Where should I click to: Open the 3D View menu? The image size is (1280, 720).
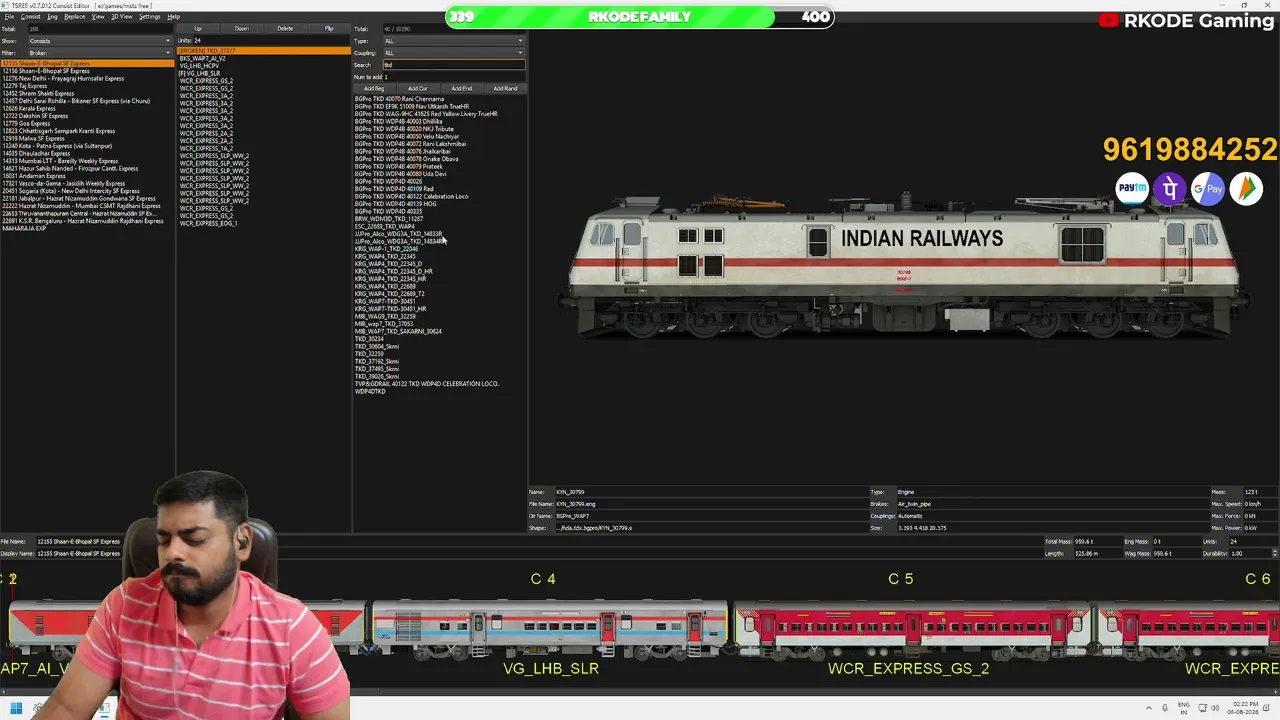[121, 17]
